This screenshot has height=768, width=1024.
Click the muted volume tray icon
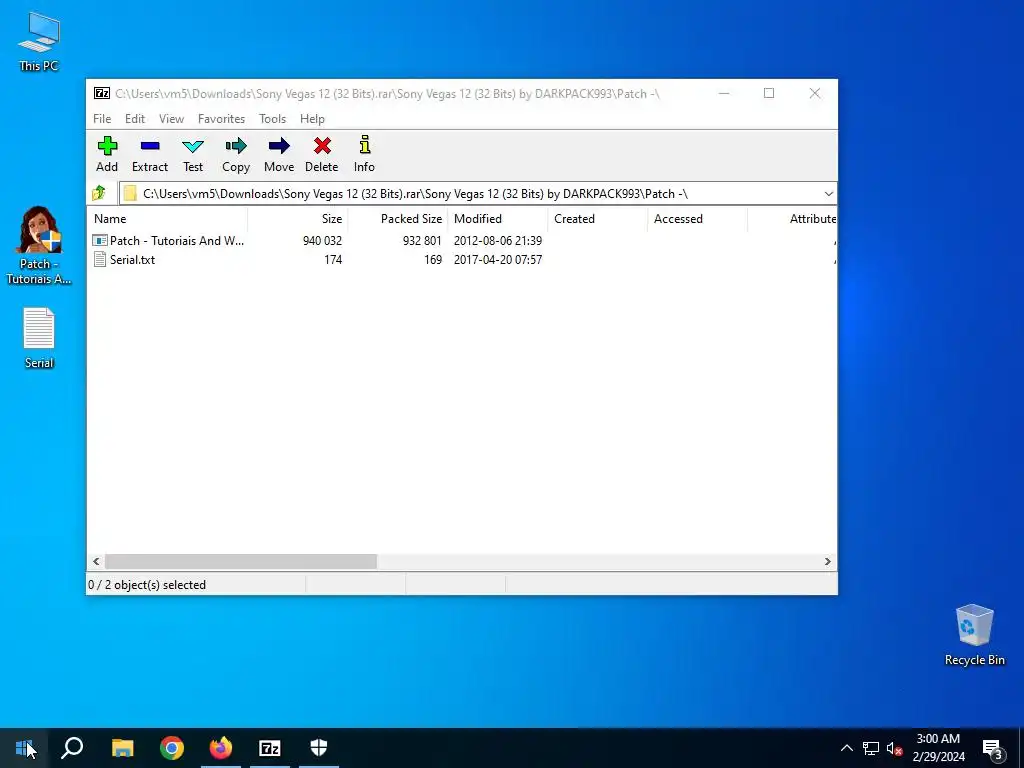[x=894, y=748]
